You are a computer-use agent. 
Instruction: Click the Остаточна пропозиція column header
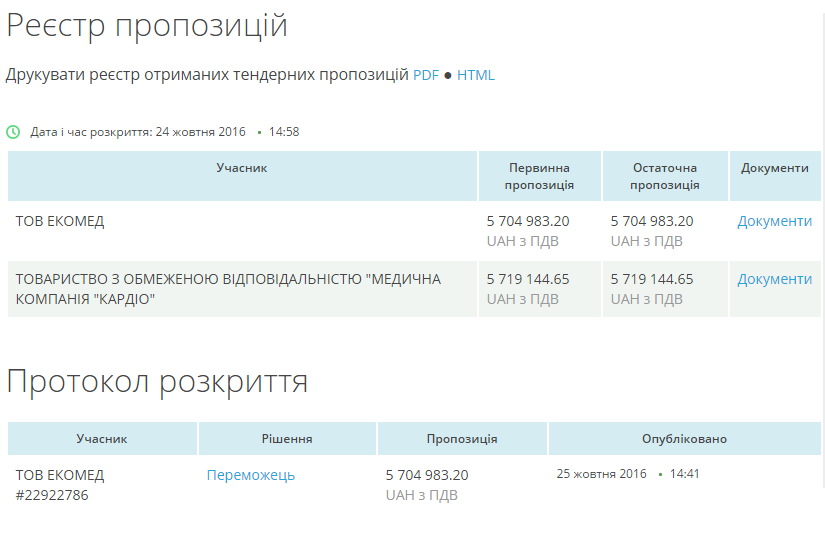click(x=665, y=176)
